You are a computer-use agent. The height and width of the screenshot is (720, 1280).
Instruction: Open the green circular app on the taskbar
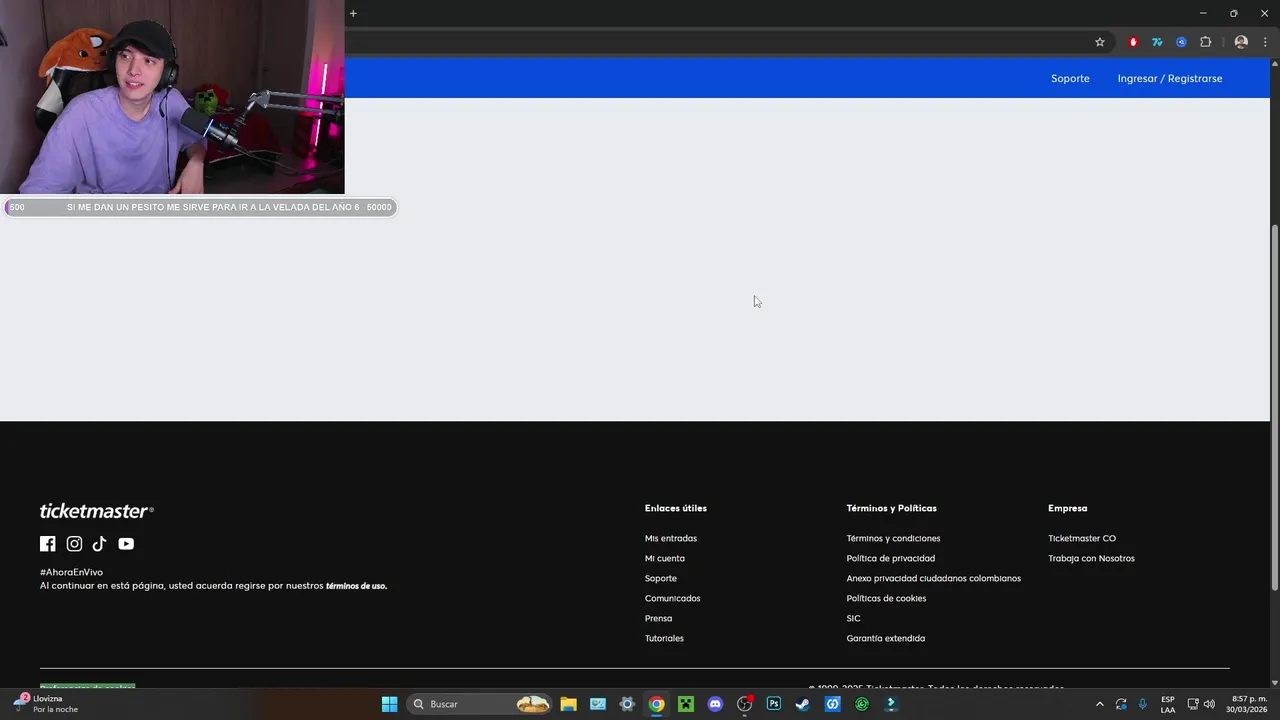coord(862,704)
